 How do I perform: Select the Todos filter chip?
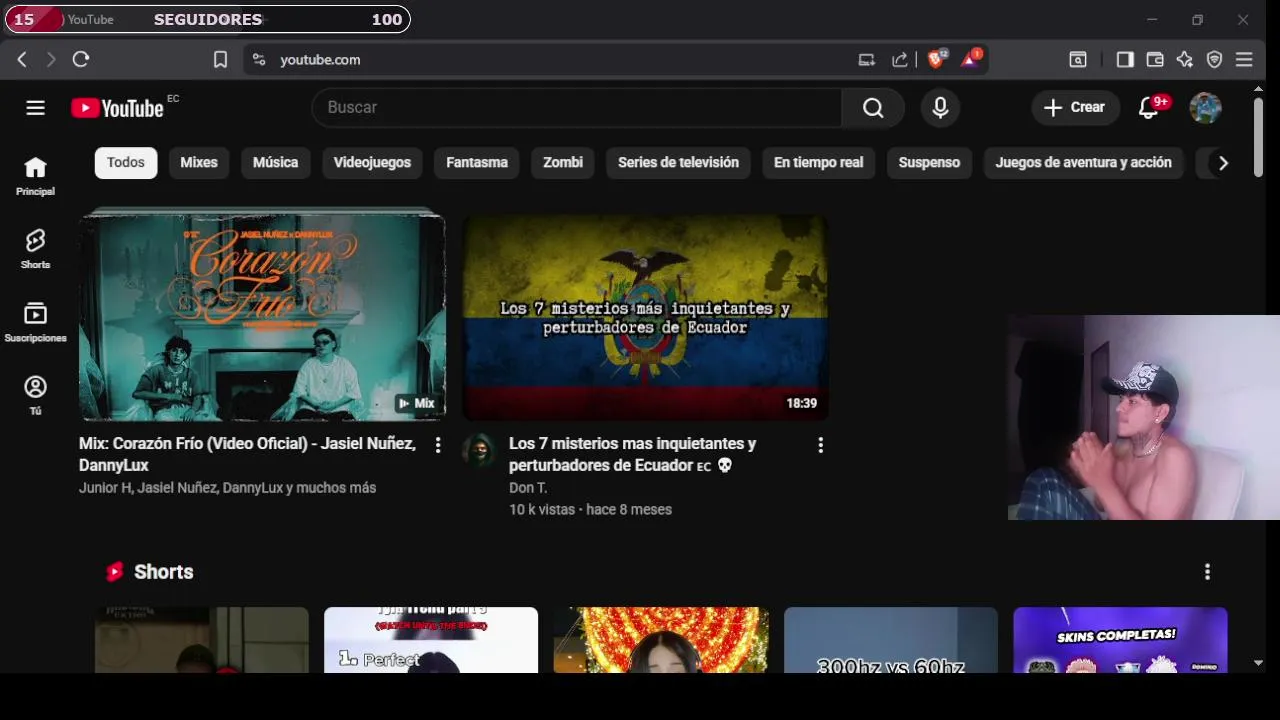point(126,163)
